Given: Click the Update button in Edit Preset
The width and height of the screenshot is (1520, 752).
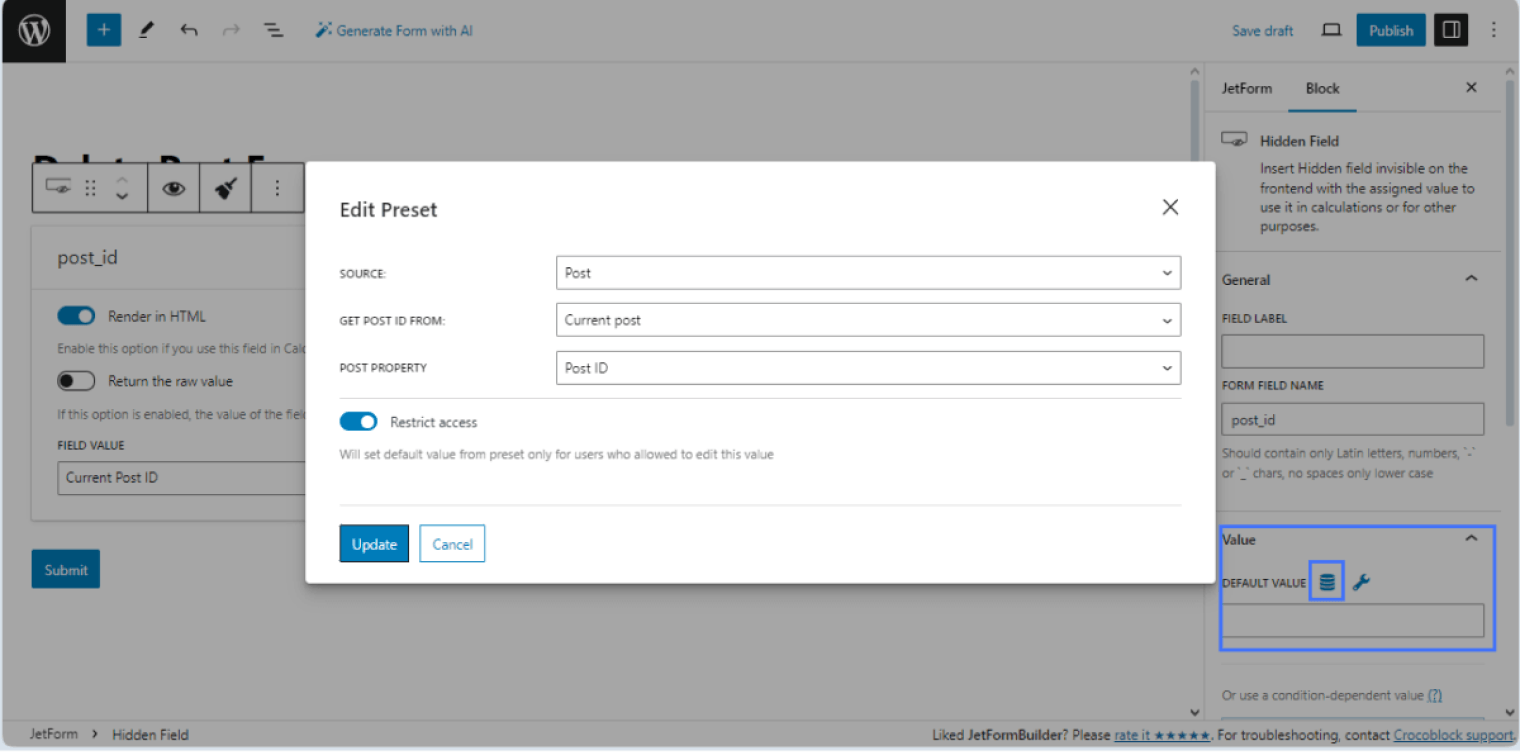Looking at the screenshot, I should coord(374,543).
